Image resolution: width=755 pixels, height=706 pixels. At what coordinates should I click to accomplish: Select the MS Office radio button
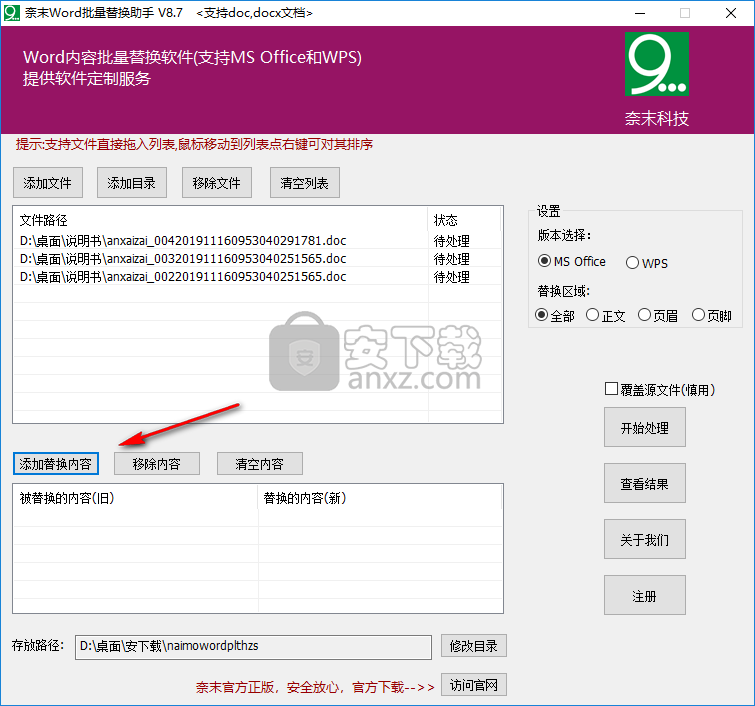tap(545, 262)
